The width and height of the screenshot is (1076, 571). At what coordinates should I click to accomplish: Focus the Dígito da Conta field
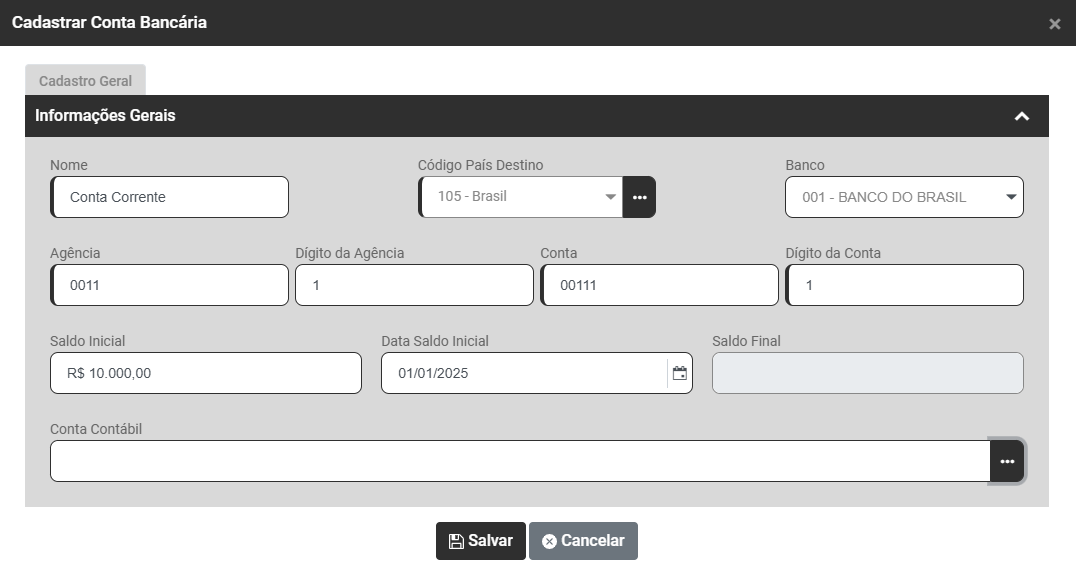click(x=905, y=285)
